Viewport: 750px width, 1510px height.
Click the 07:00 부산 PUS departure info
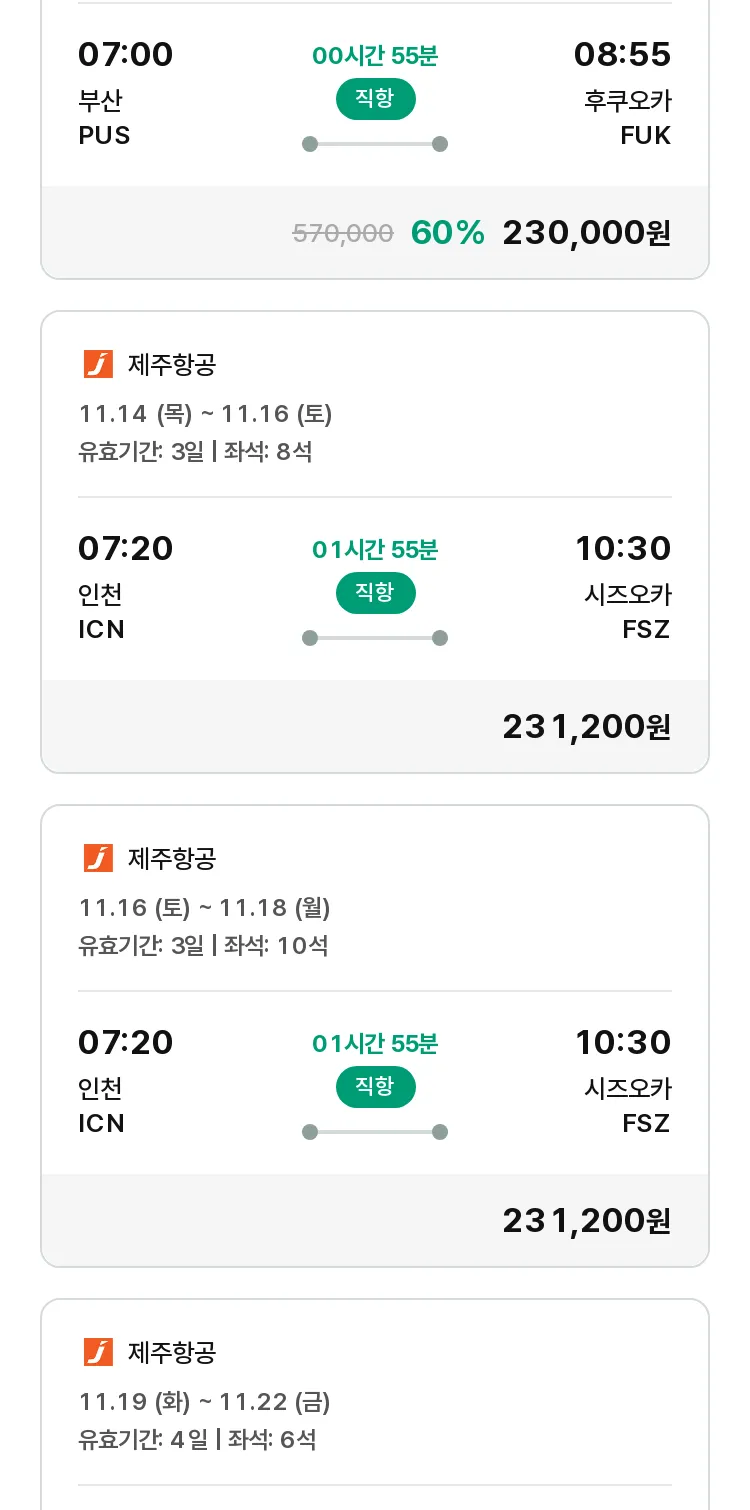126,94
